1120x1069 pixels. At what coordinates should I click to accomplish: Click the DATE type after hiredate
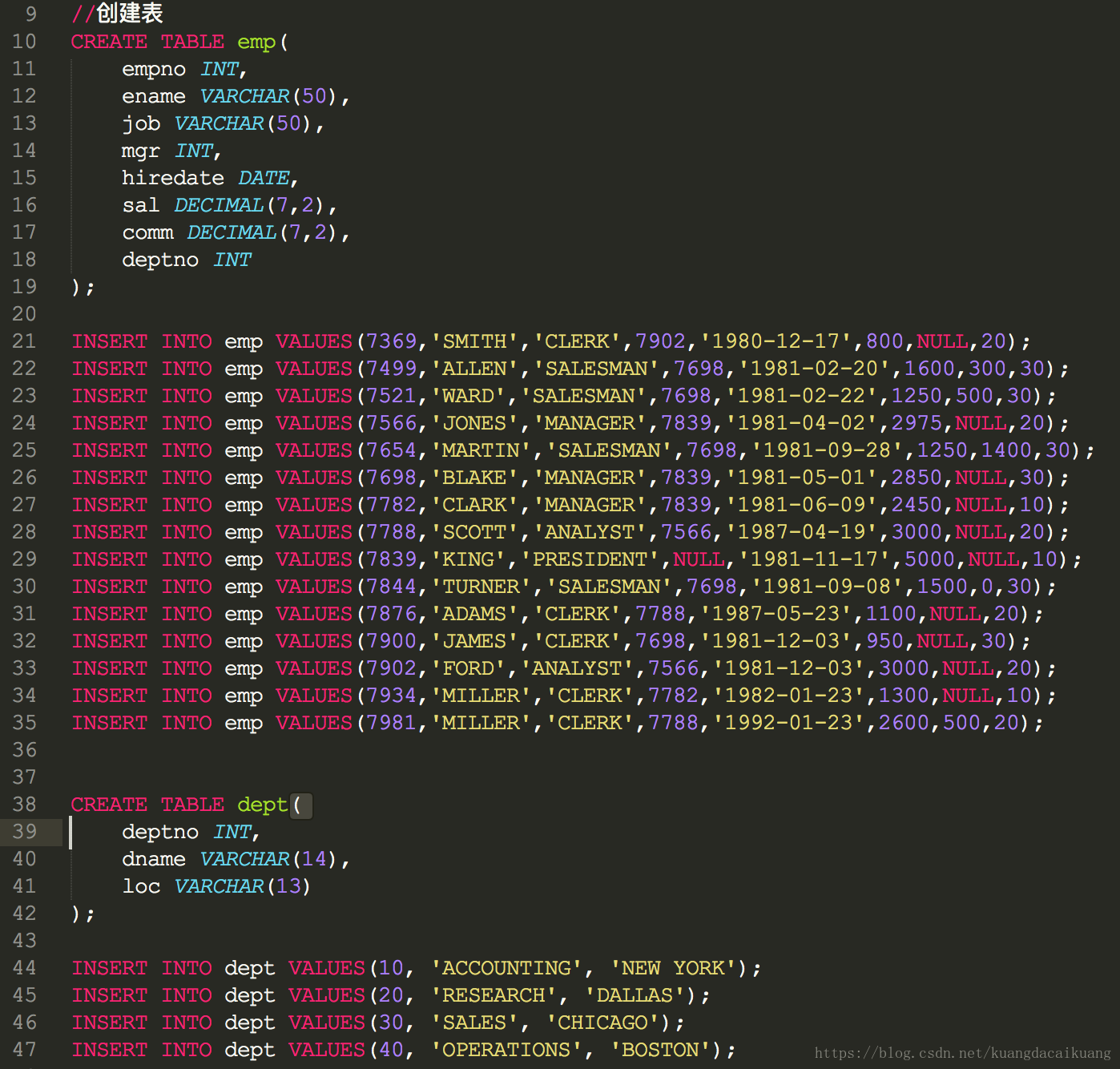point(264,179)
